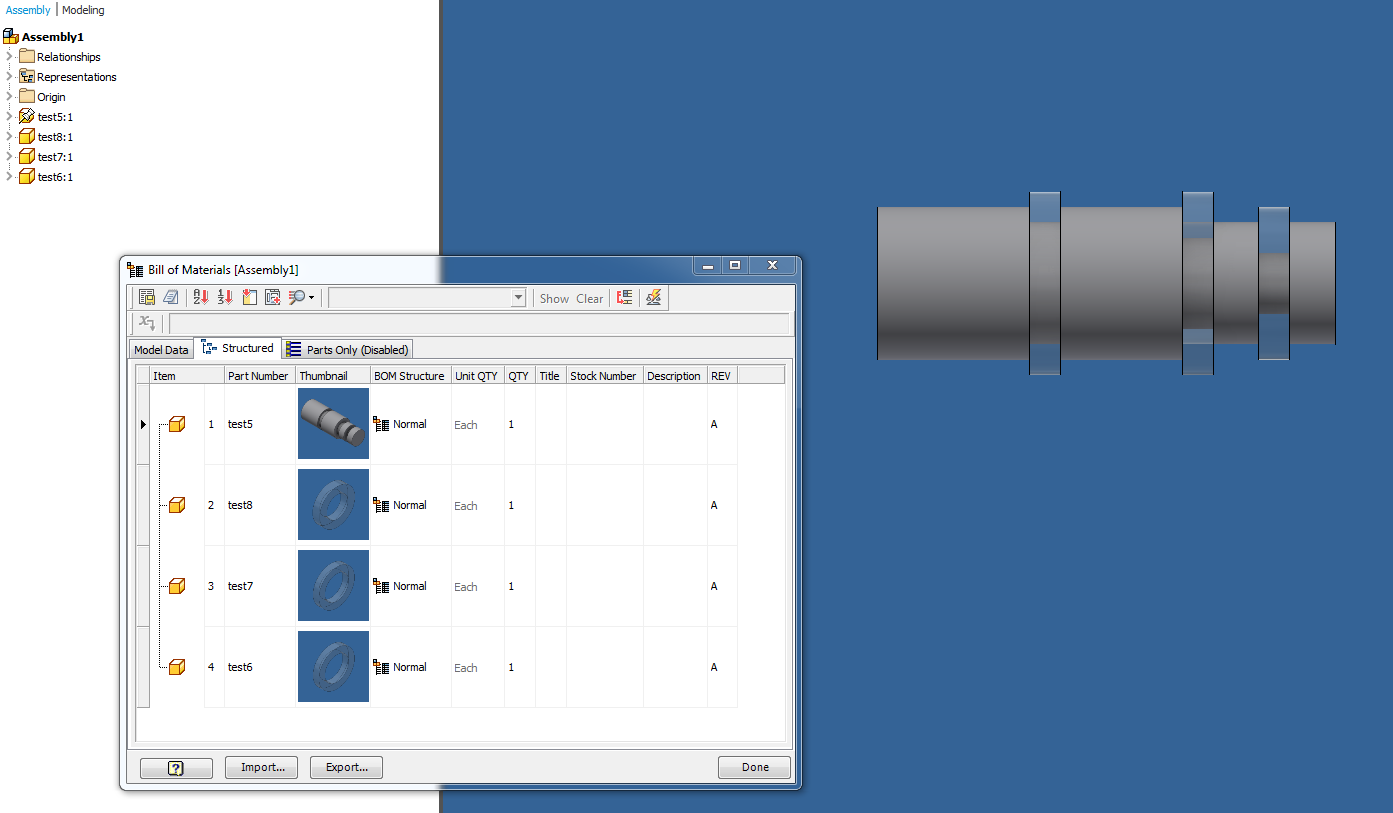Expand the Origin folder
Screen dimensions: 1393x813
(9, 96)
